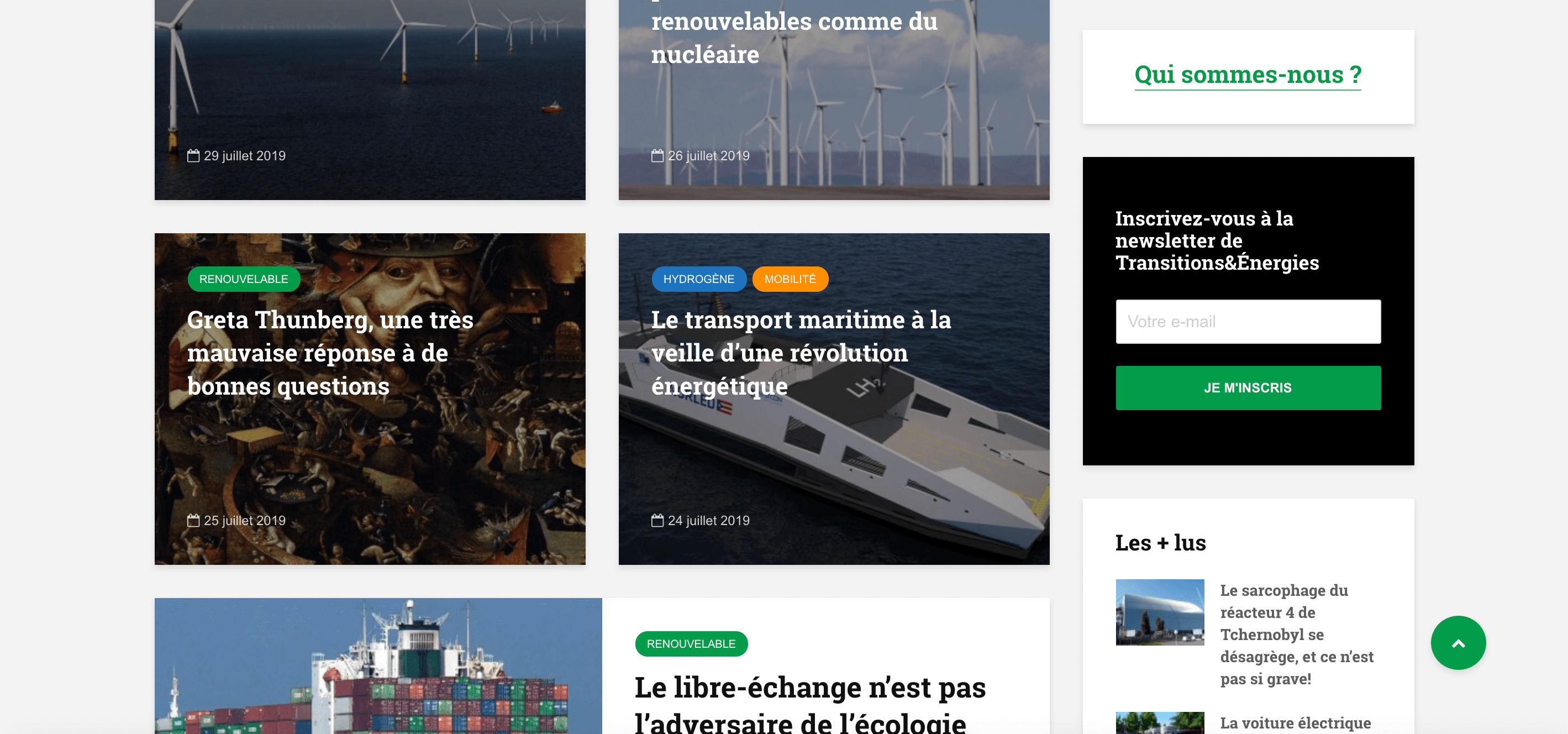
Task: Subscribe with the JE M'INSCRIS button
Action: click(x=1248, y=388)
